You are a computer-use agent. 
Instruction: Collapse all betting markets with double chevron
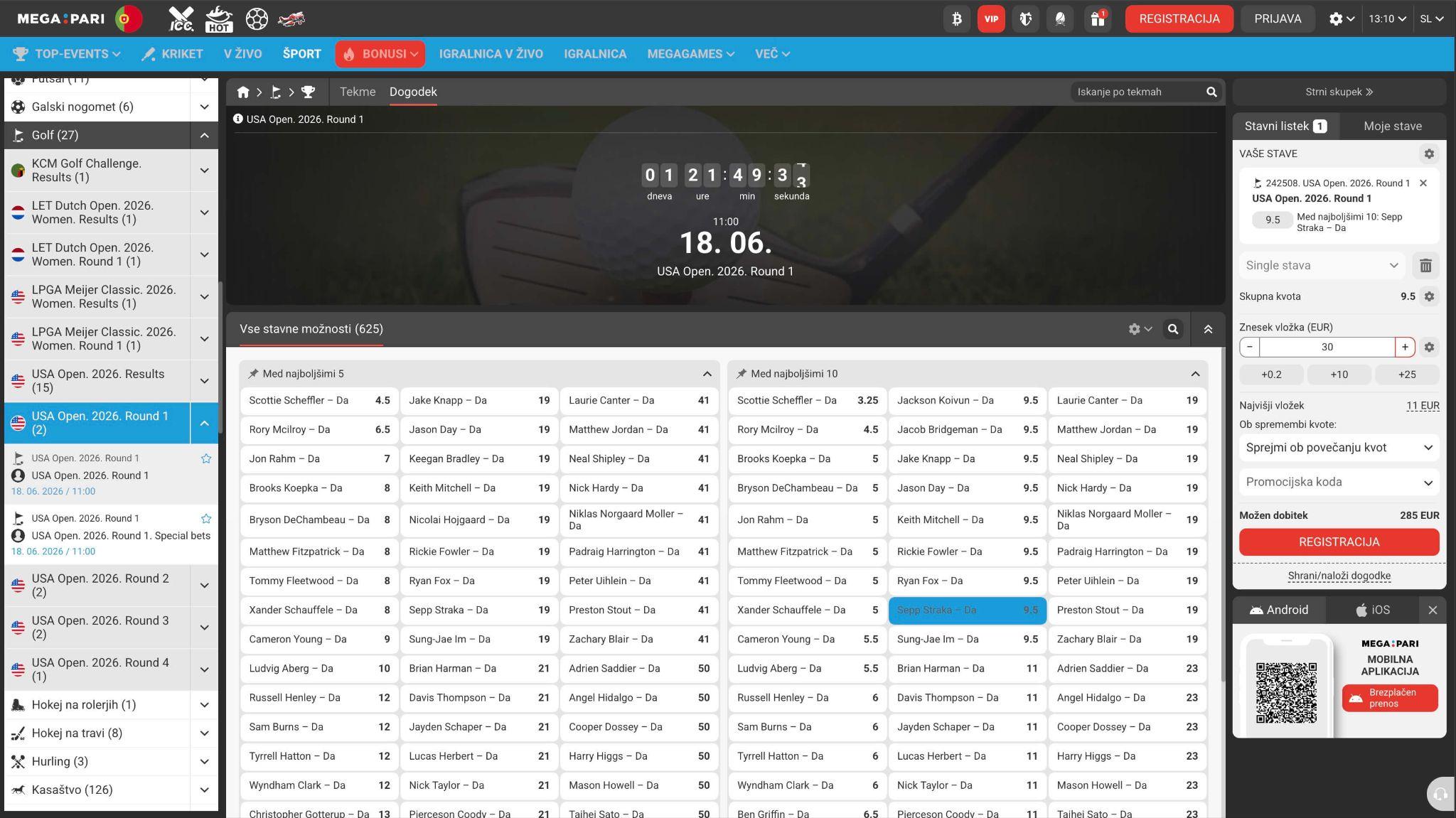coord(1208,329)
